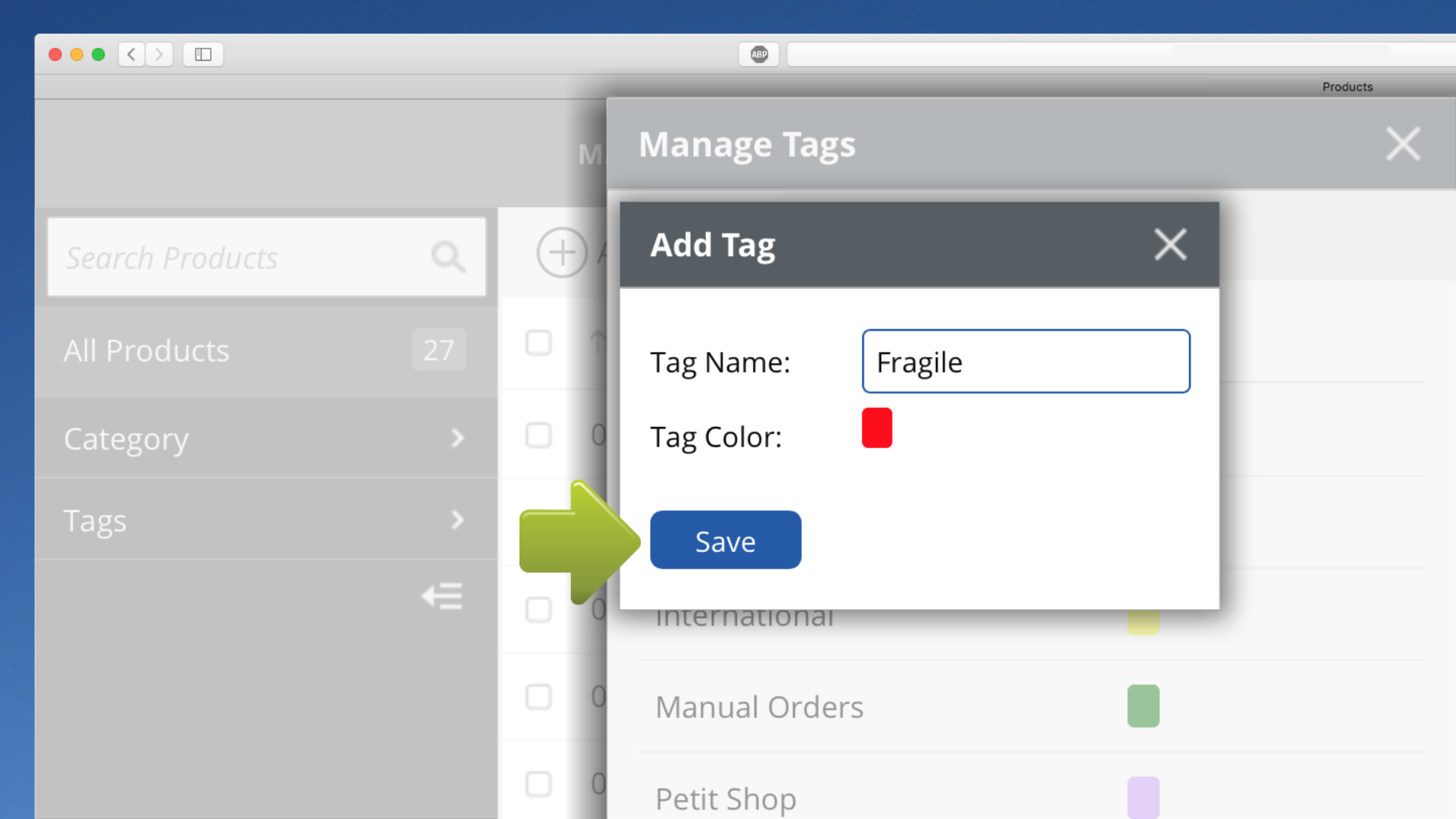Open the Tags menu item
The image size is (1456, 819).
pyautogui.click(x=265, y=520)
